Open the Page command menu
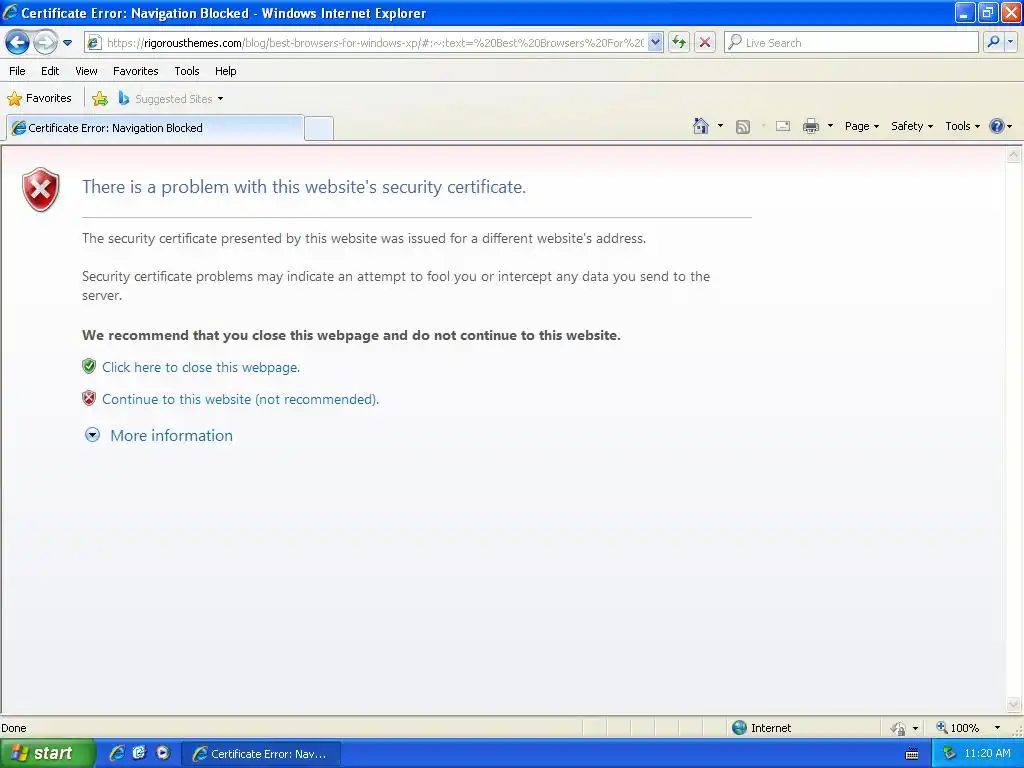Viewport: 1024px width, 768px height. (x=861, y=126)
